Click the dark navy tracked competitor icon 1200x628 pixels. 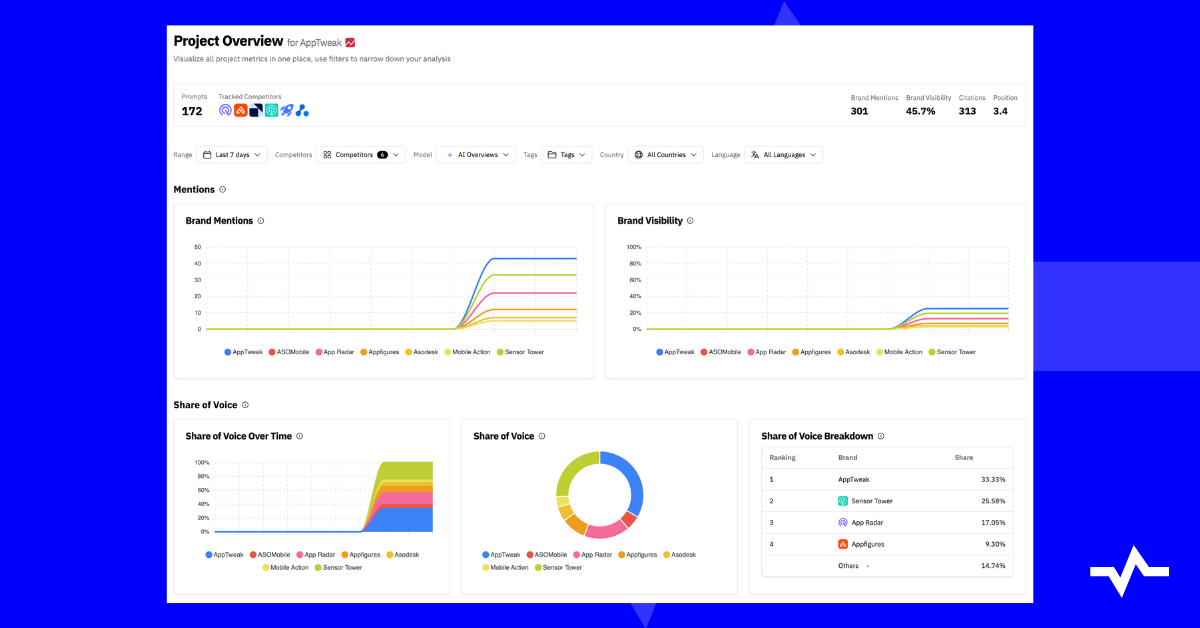pyautogui.click(x=256, y=110)
